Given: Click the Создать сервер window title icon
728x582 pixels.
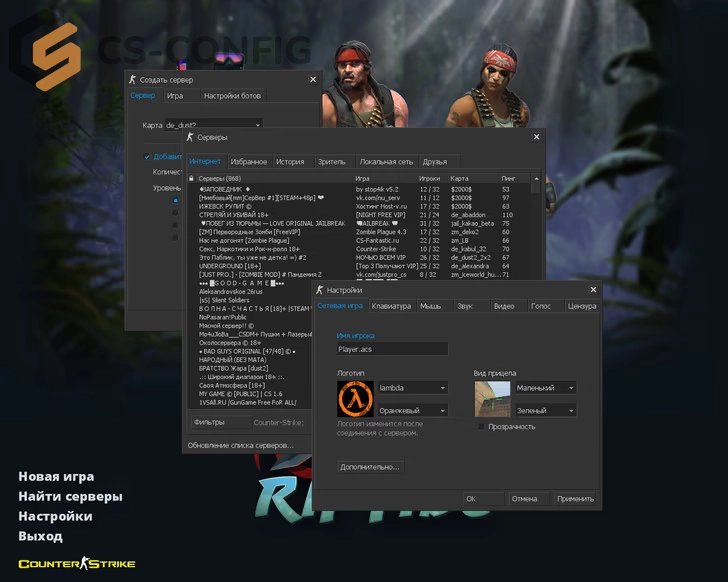Looking at the screenshot, I should (132, 79).
